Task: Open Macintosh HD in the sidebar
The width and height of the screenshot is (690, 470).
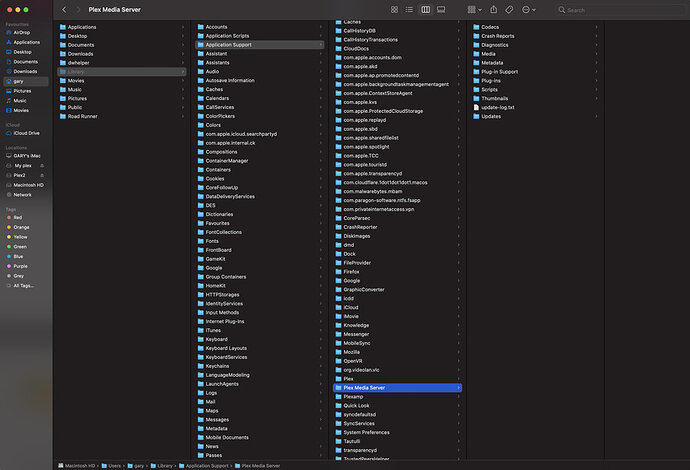Action: pyautogui.click(x=28, y=185)
